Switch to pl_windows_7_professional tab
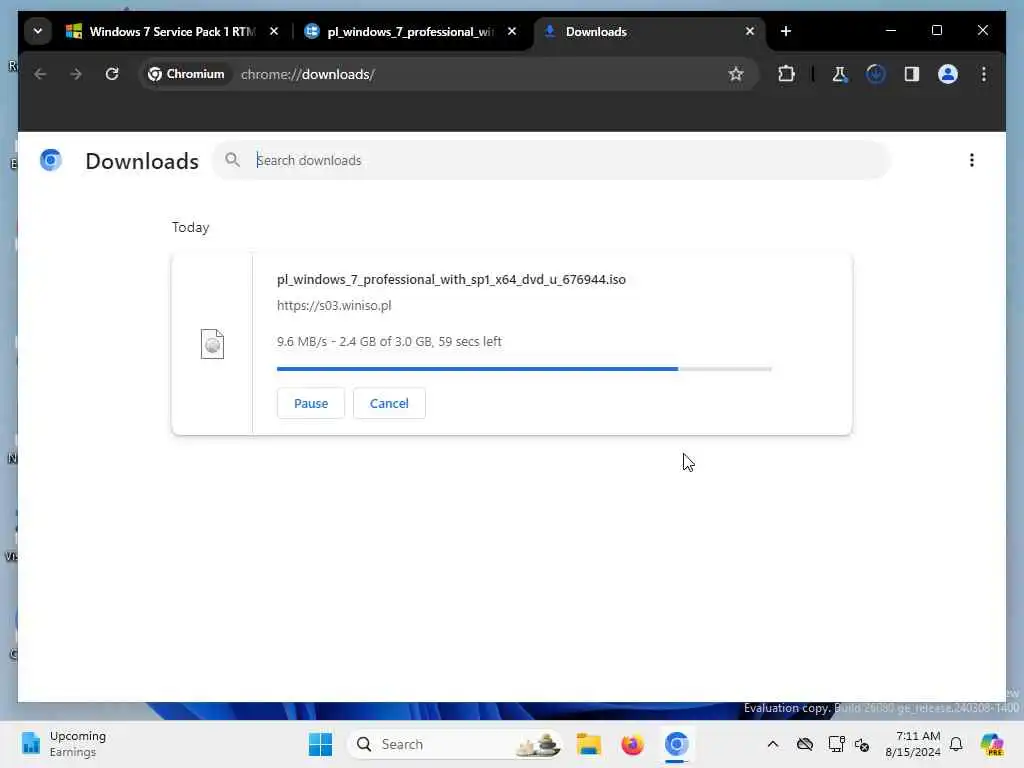The width and height of the screenshot is (1024, 768). (x=411, y=31)
